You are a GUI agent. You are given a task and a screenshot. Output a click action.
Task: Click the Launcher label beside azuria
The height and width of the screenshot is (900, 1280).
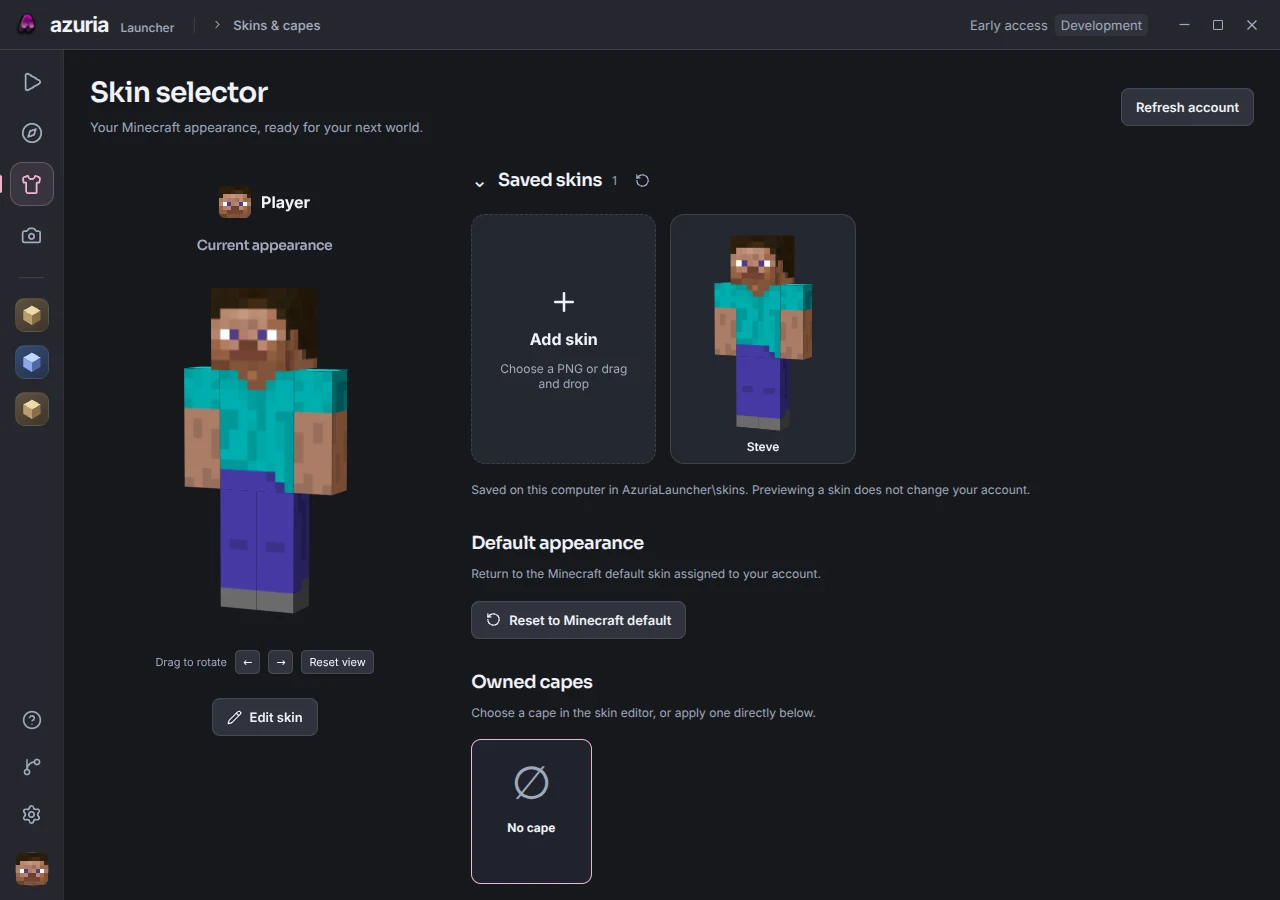pyautogui.click(x=147, y=27)
